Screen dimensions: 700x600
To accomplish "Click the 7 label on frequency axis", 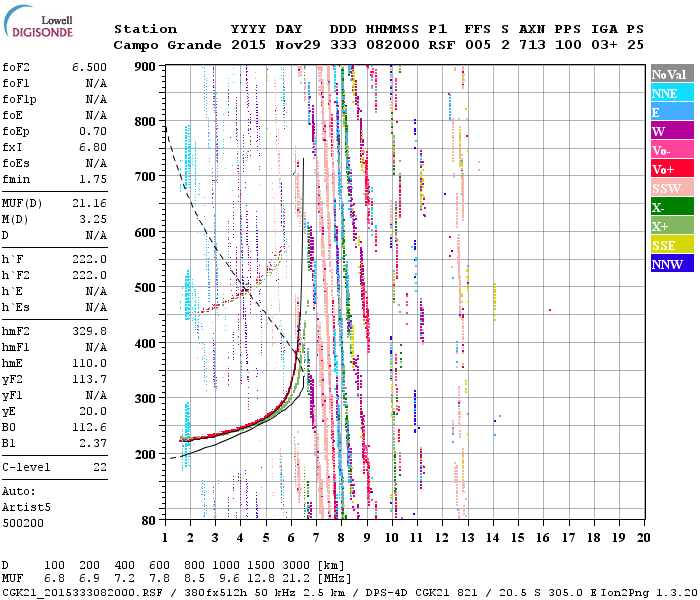I will tap(316, 538).
